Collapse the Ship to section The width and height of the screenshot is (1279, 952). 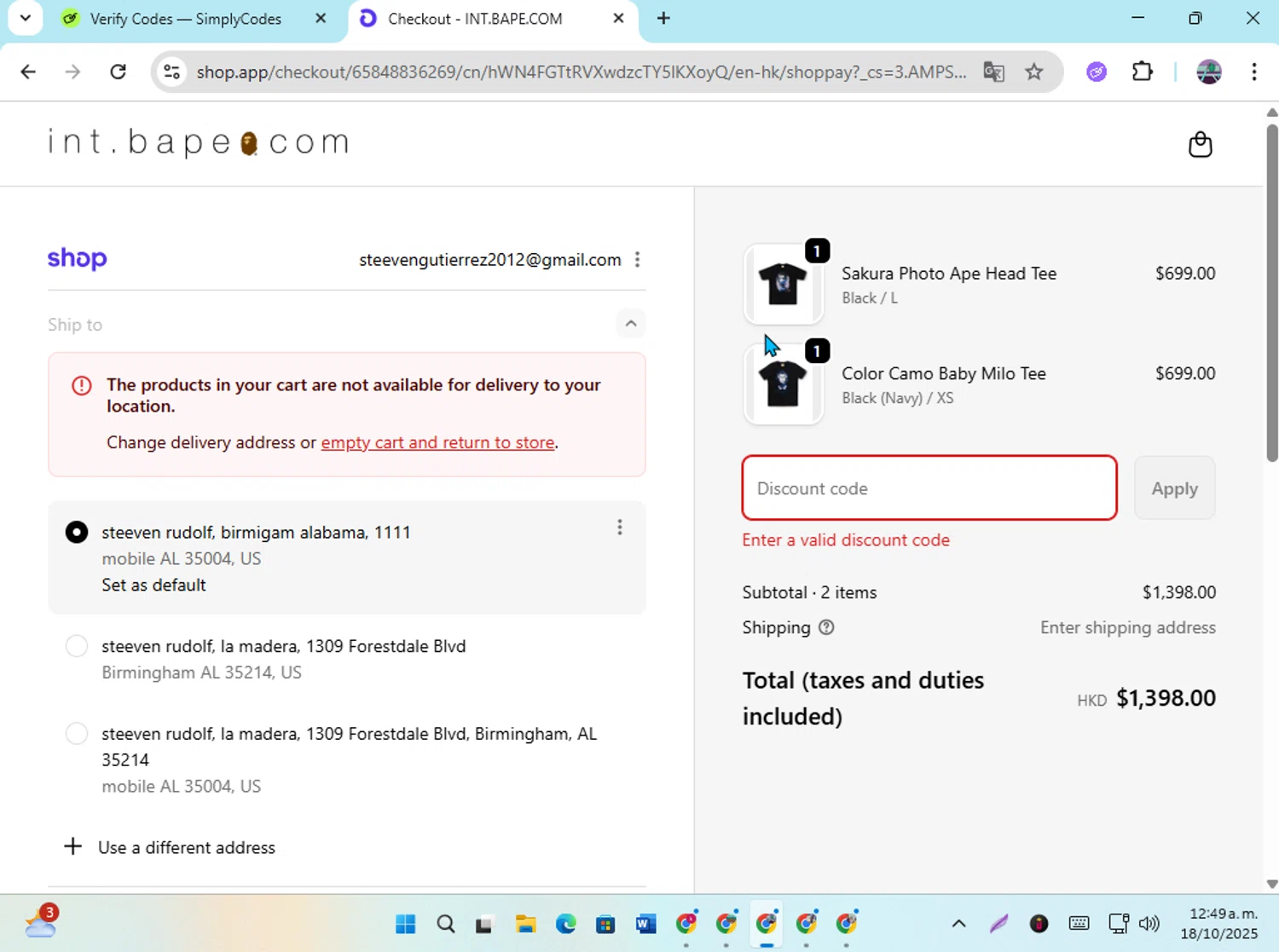point(630,324)
